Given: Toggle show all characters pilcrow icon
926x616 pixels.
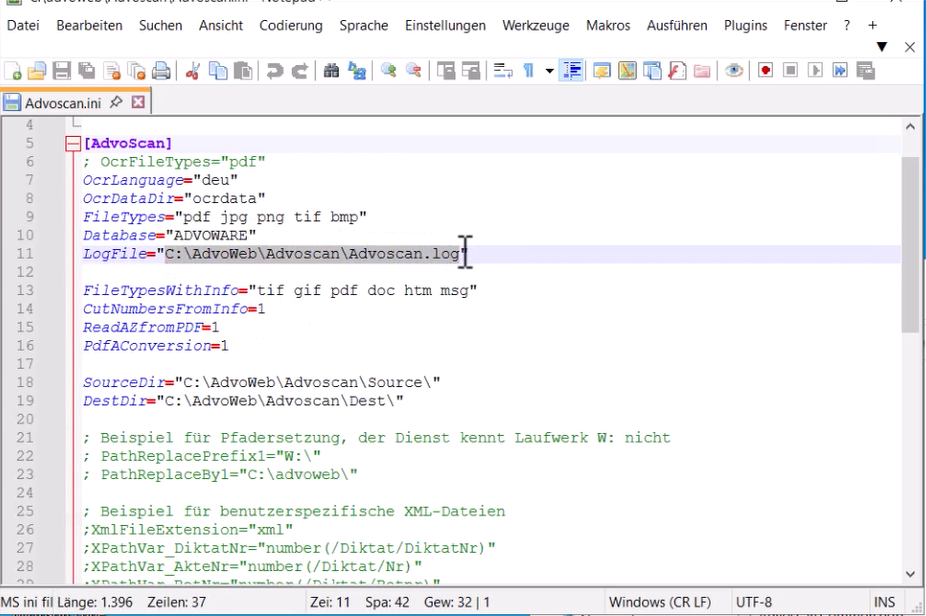Looking at the screenshot, I should [529, 71].
